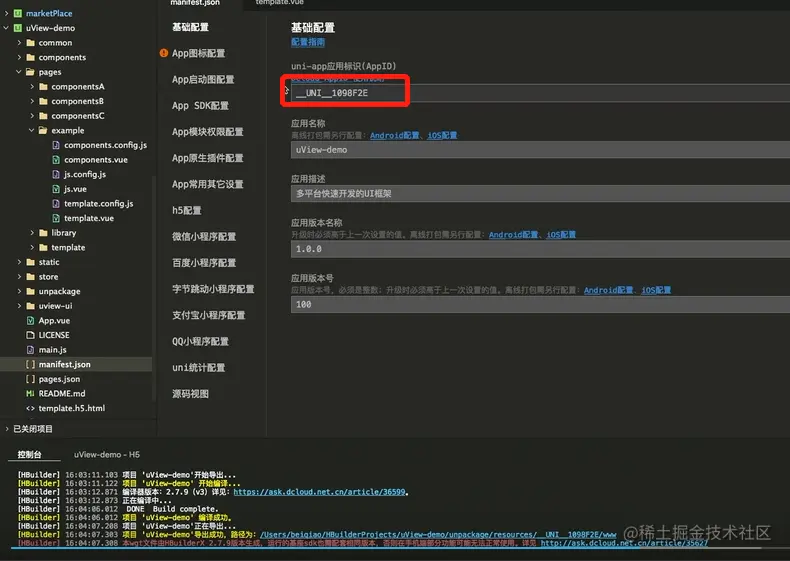Click the template.config.js file icon
The image size is (790, 561).
(56, 203)
